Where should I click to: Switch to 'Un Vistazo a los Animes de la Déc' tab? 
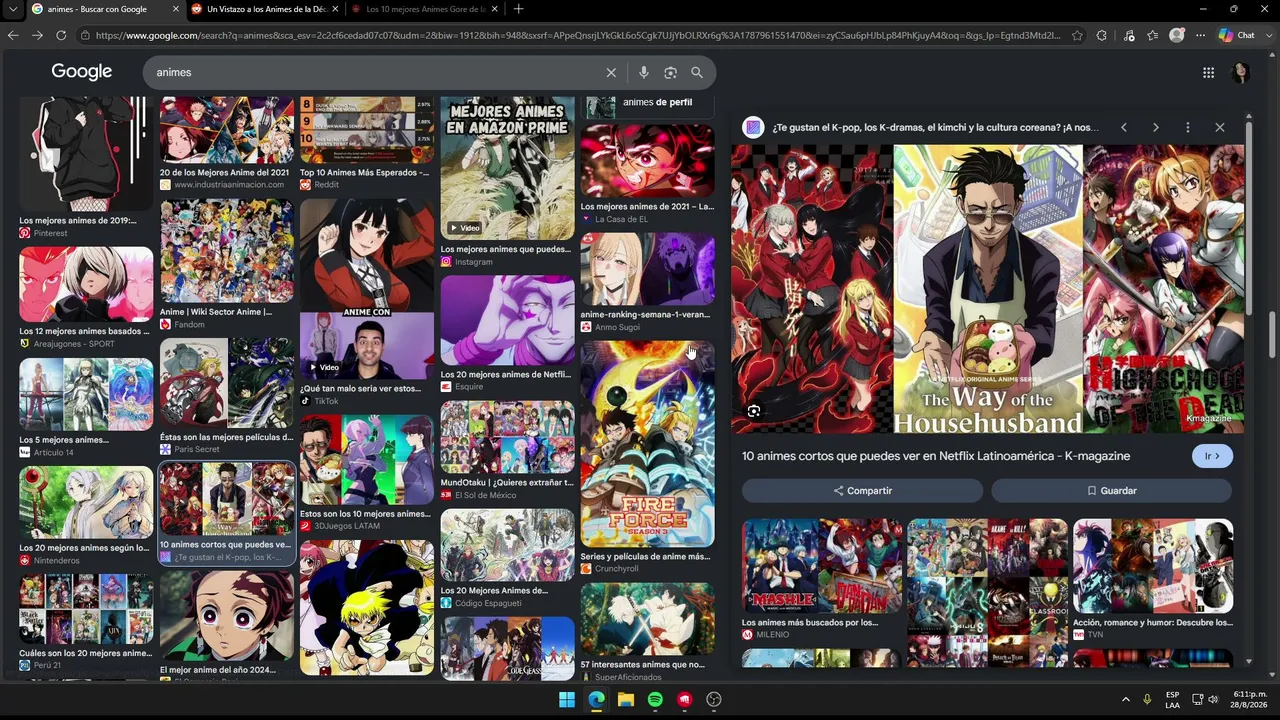tap(265, 9)
